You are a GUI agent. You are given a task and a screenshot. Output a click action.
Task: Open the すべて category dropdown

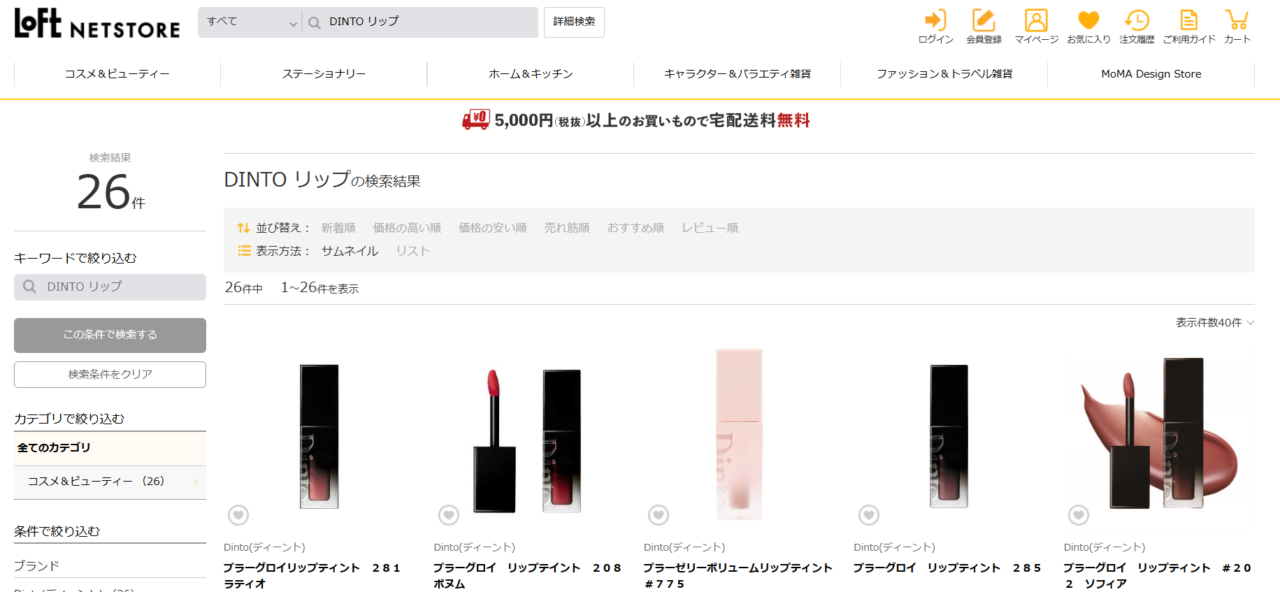[250, 22]
